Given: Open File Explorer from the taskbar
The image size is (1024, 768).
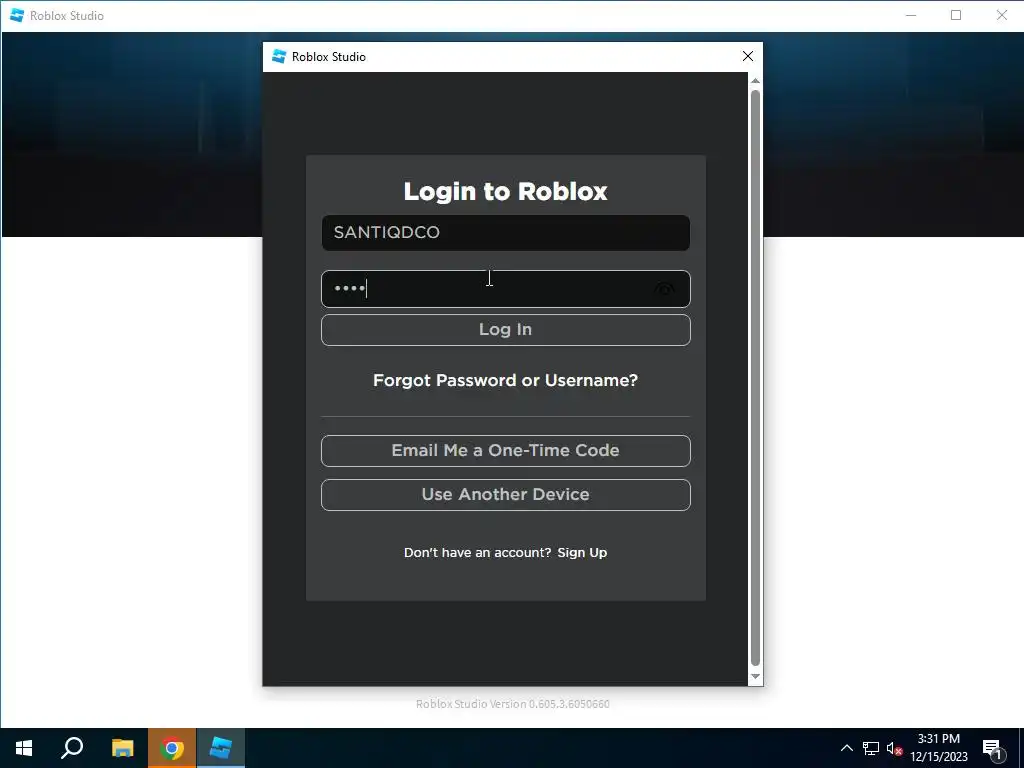Looking at the screenshot, I should (122, 748).
